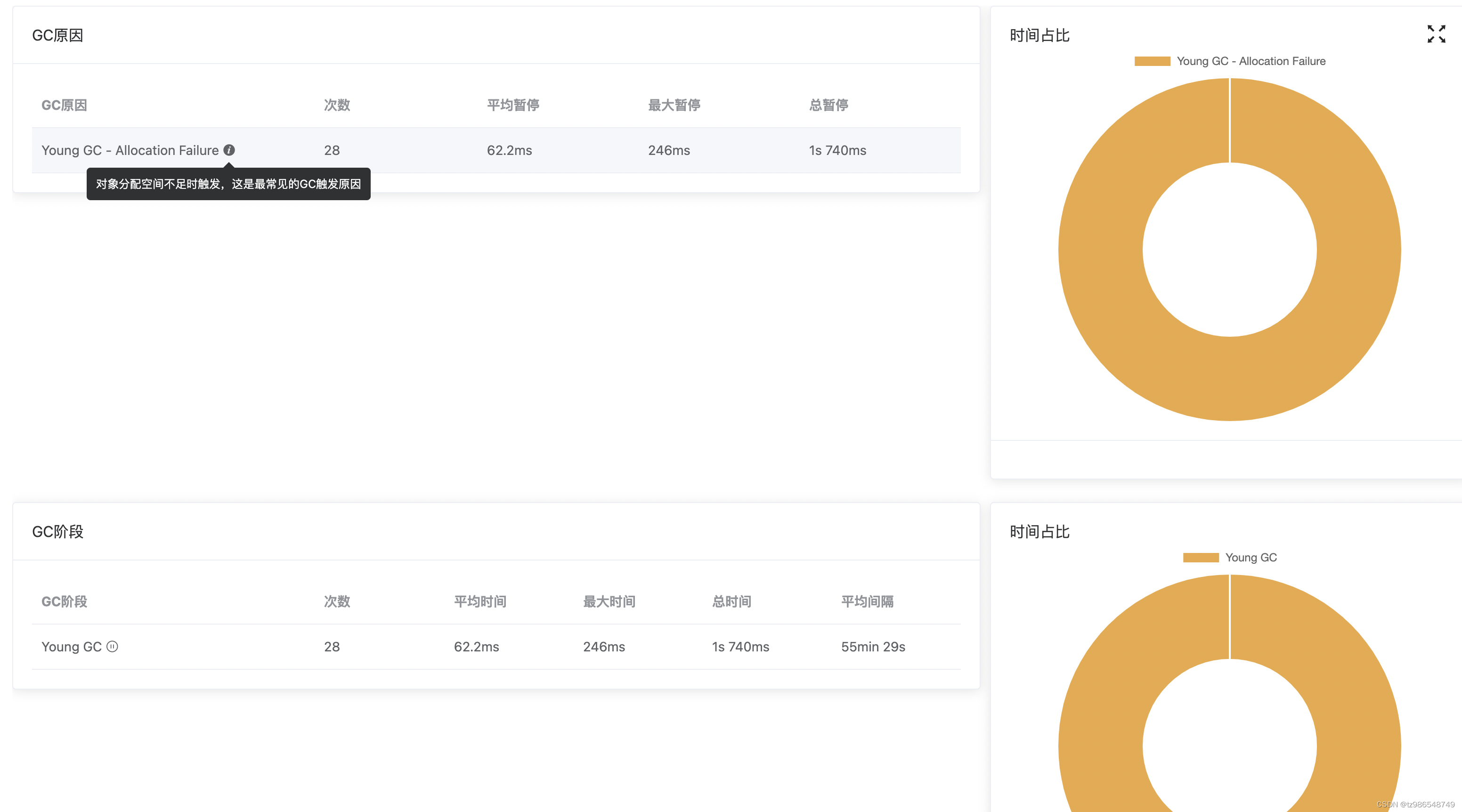Image resolution: width=1462 pixels, height=812 pixels.
Task: Click the info icon beside Allocation Failure
Action: click(x=229, y=150)
